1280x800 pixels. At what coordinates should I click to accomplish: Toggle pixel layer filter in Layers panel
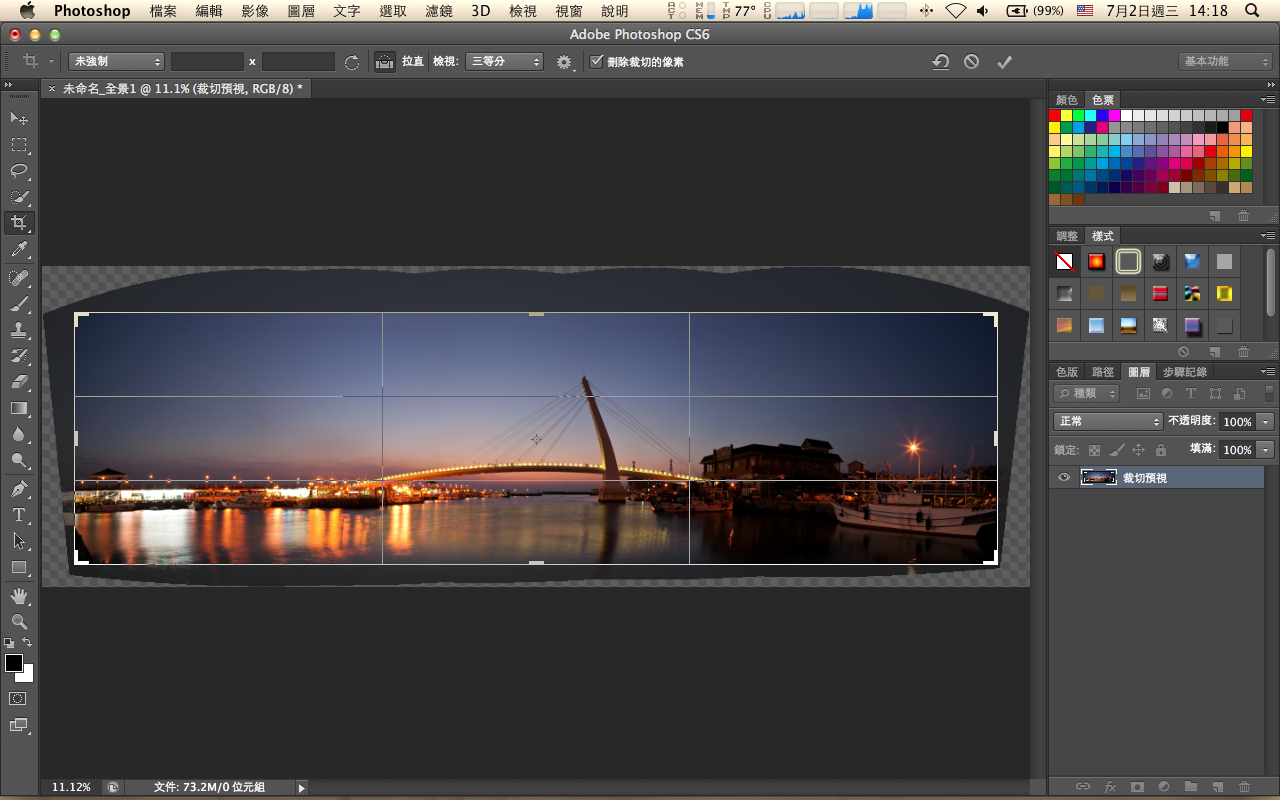pyautogui.click(x=1143, y=394)
